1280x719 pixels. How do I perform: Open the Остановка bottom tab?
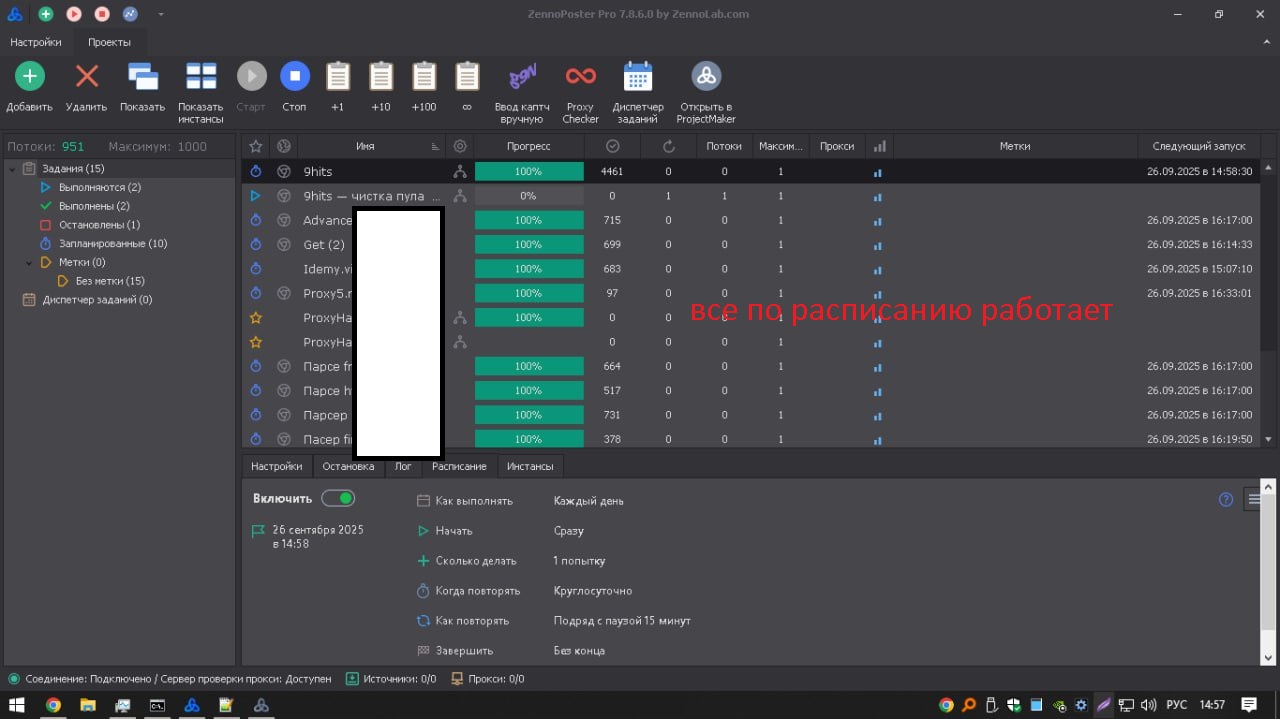pyautogui.click(x=348, y=467)
